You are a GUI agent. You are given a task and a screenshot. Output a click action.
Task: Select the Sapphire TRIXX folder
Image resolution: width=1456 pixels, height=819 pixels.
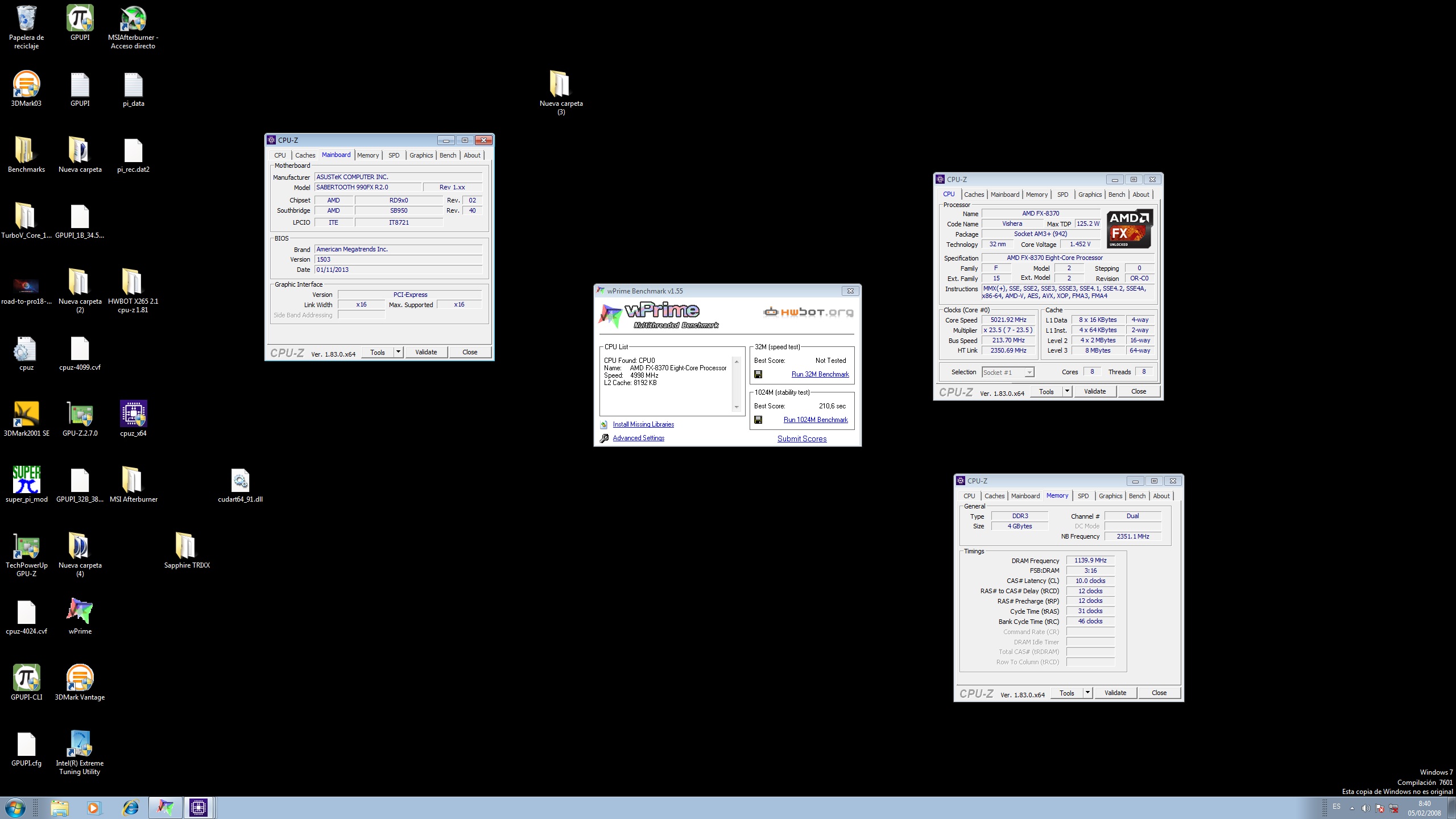pyautogui.click(x=187, y=547)
